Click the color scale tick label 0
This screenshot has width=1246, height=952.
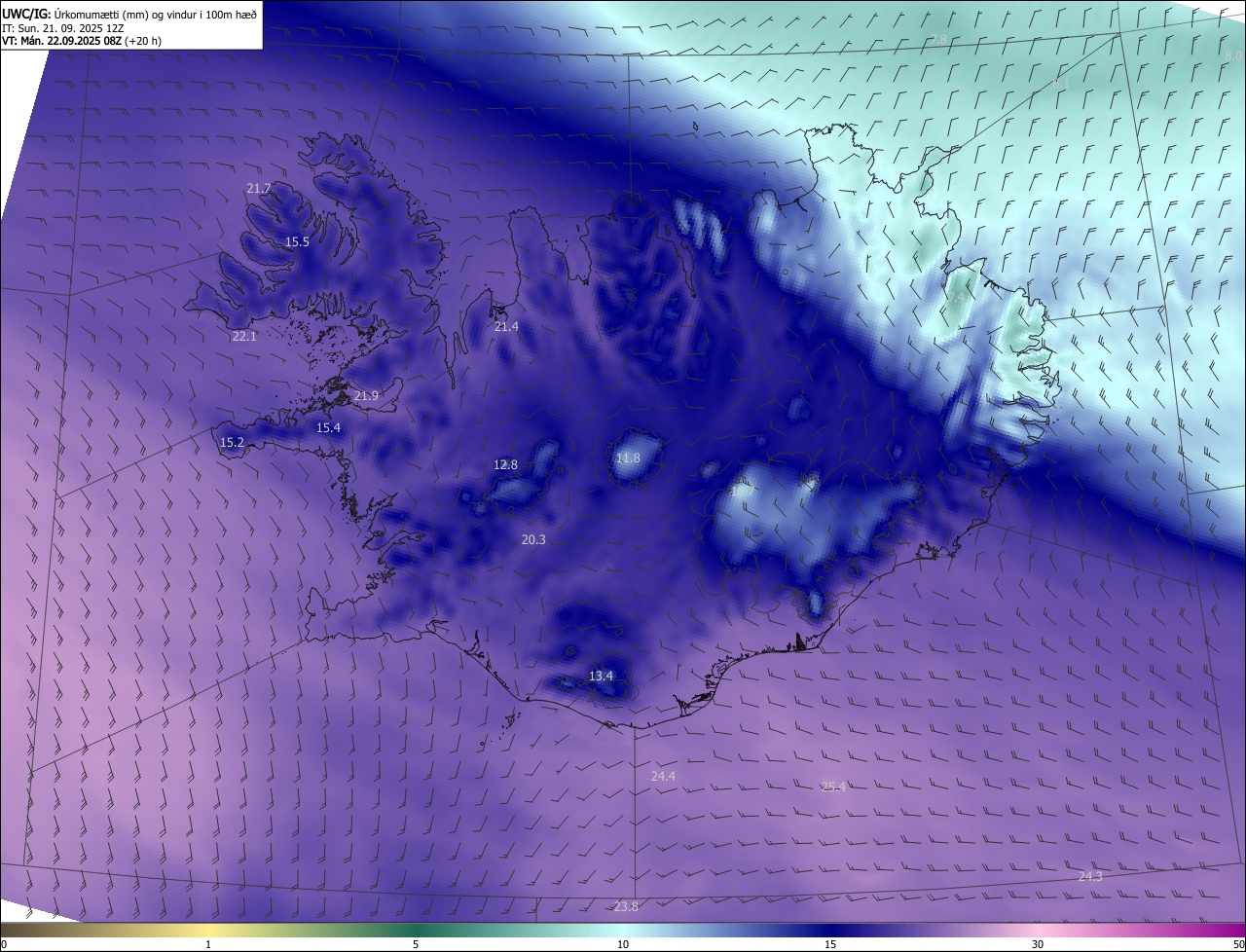click(x=3, y=944)
